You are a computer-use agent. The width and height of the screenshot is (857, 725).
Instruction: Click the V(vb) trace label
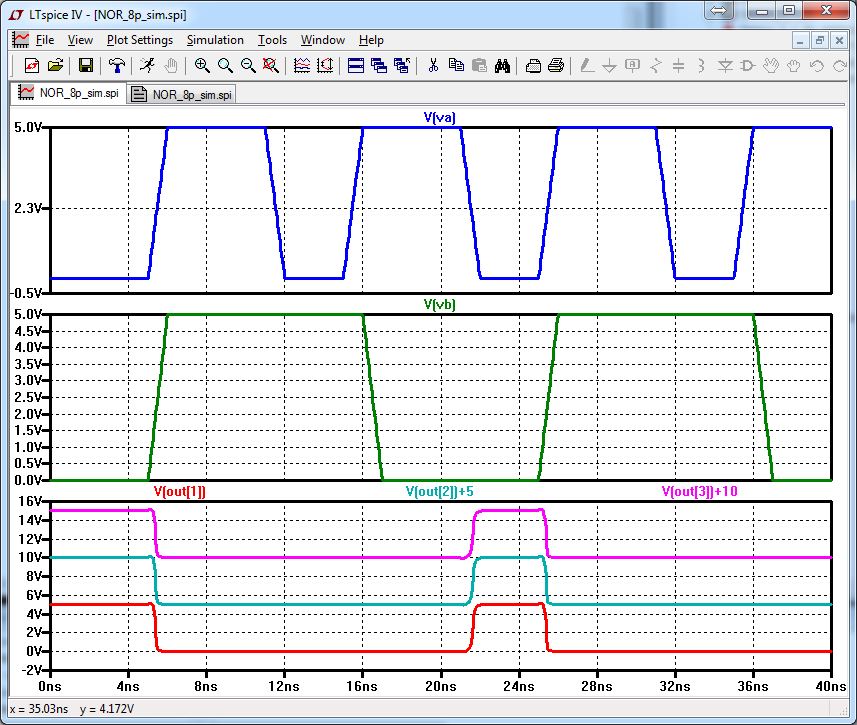[x=440, y=304]
